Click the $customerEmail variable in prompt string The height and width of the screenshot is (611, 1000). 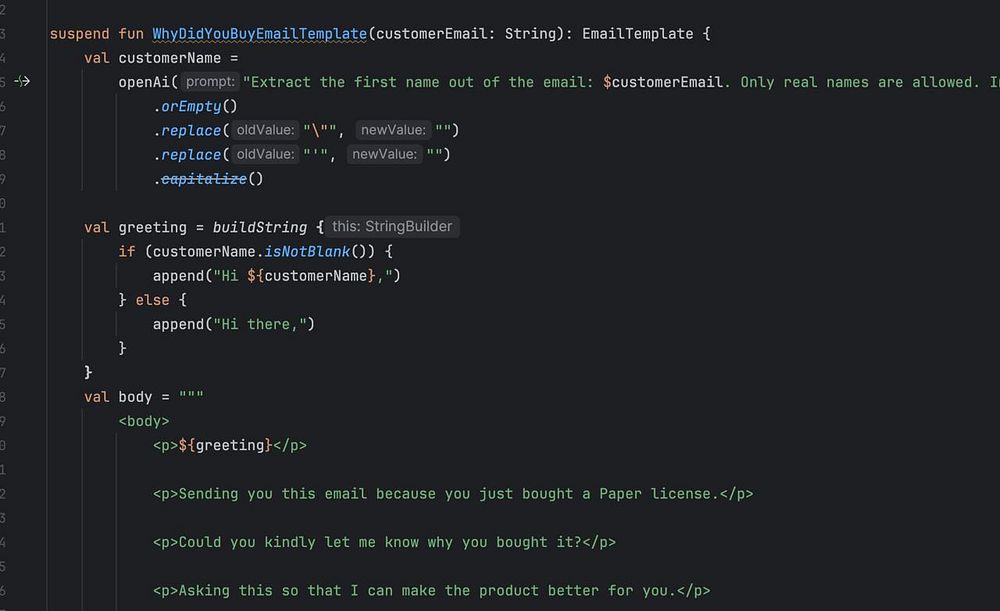[x=663, y=82]
